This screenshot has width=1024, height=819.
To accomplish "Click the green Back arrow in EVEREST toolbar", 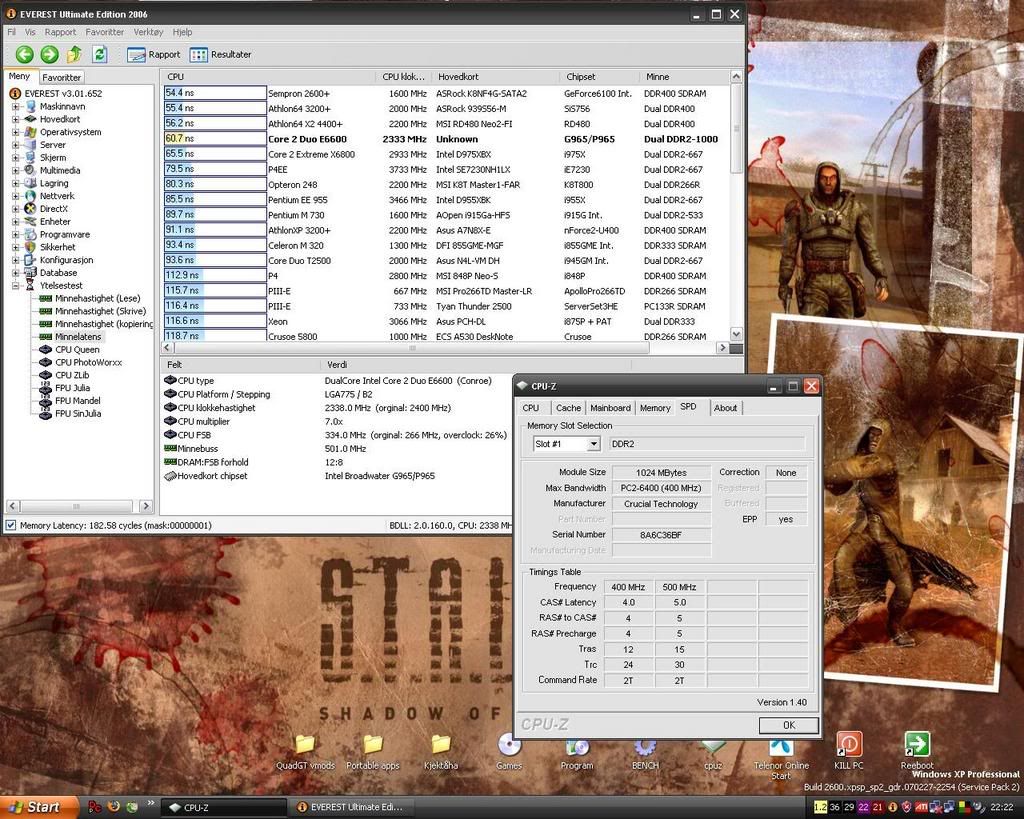I will tap(25, 55).
